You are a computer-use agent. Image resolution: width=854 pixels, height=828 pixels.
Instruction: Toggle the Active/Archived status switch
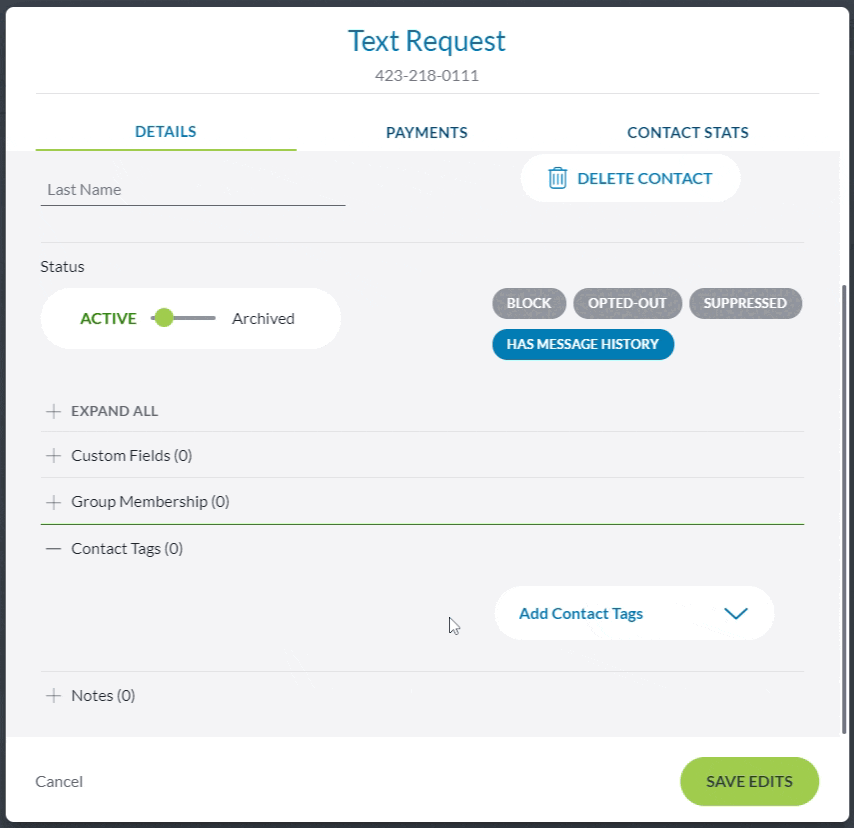tap(184, 319)
